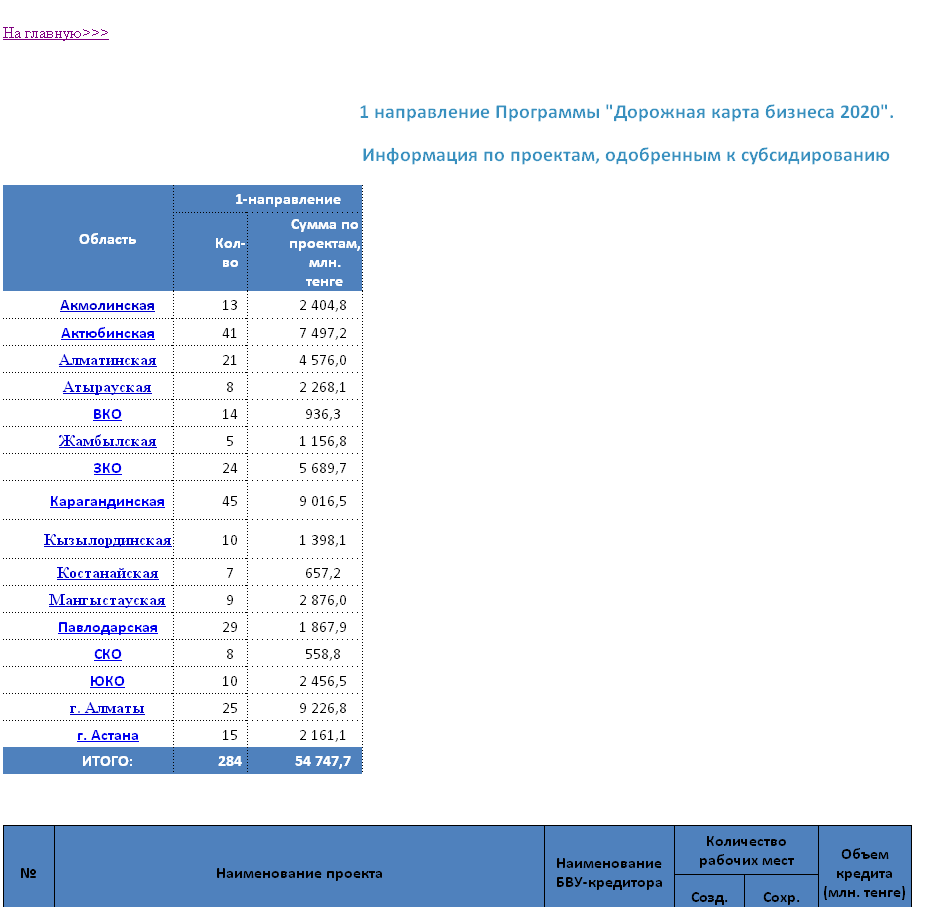Select the sum value 7 497,2

pos(323,333)
